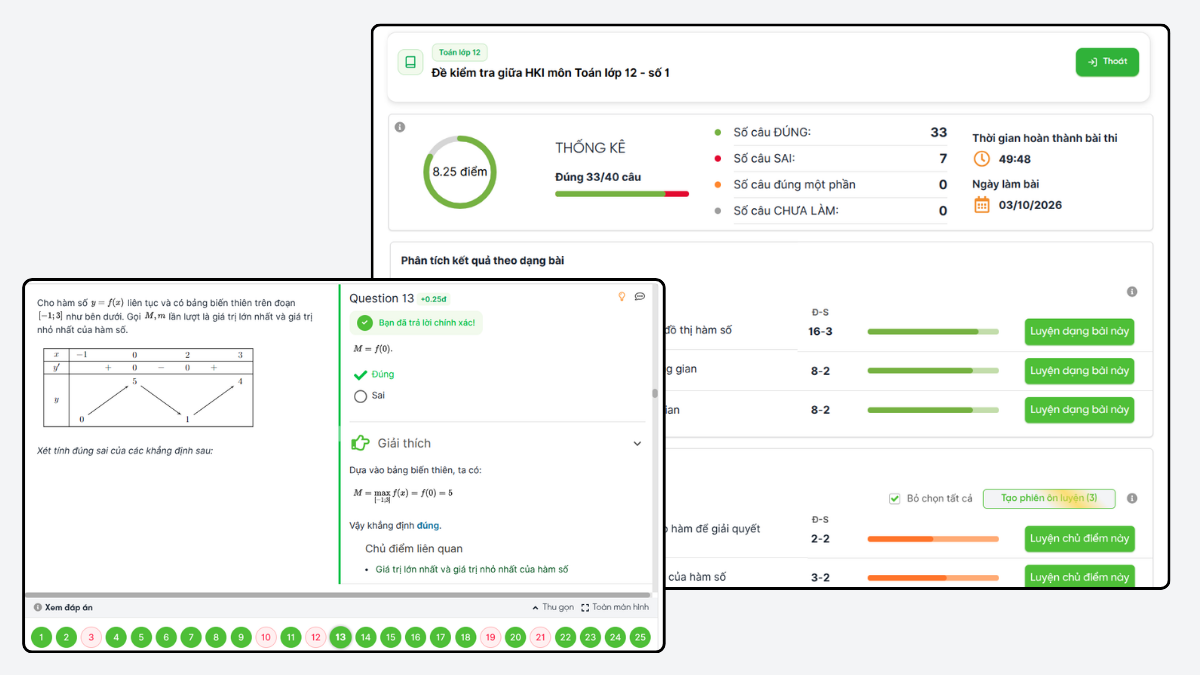Select the Đúng answer option
This screenshot has height=675, width=1200.
[x=374, y=374]
